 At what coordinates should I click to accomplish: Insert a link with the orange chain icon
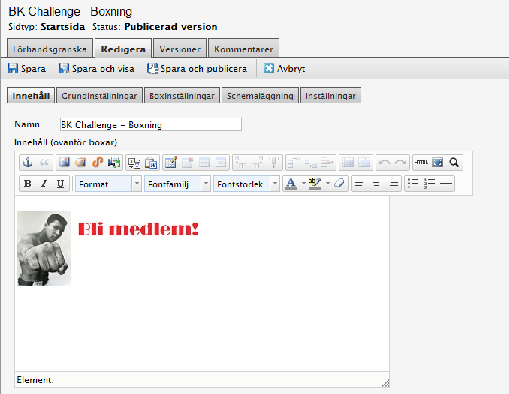click(97, 162)
